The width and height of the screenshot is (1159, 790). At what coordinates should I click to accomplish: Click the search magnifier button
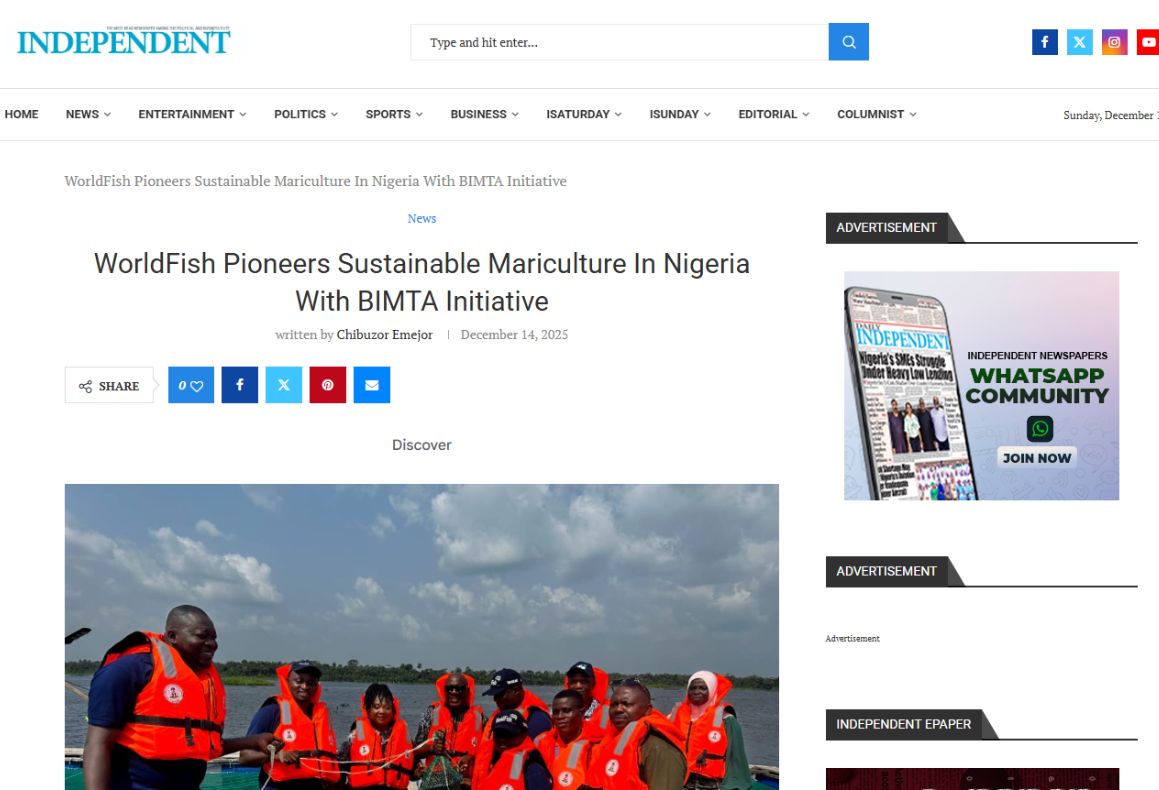[x=848, y=42]
